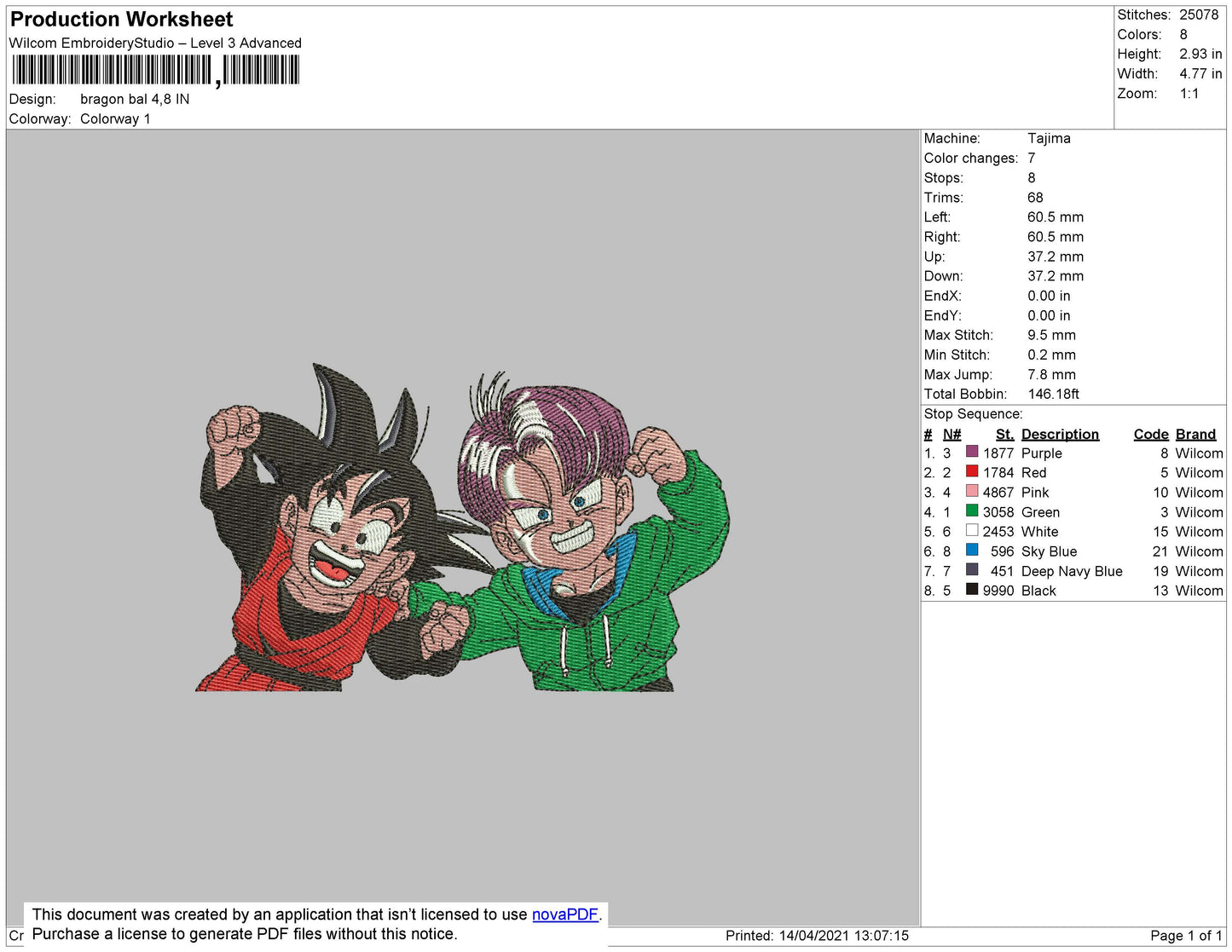Click 'Wilcom EmbroideryStudio – Level 3 Advanced' text
The height and width of the screenshot is (952, 1232).
155,43
